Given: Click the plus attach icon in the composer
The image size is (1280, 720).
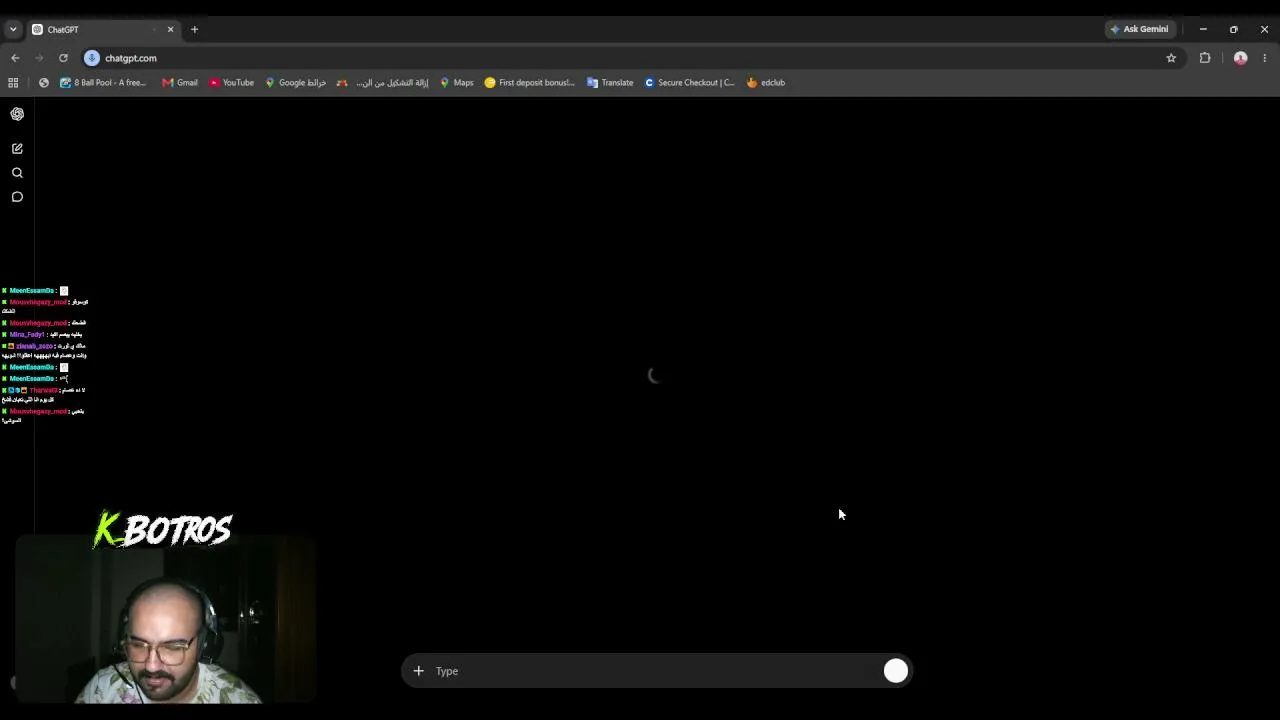Looking at the screenshot, I should [418, 671].
